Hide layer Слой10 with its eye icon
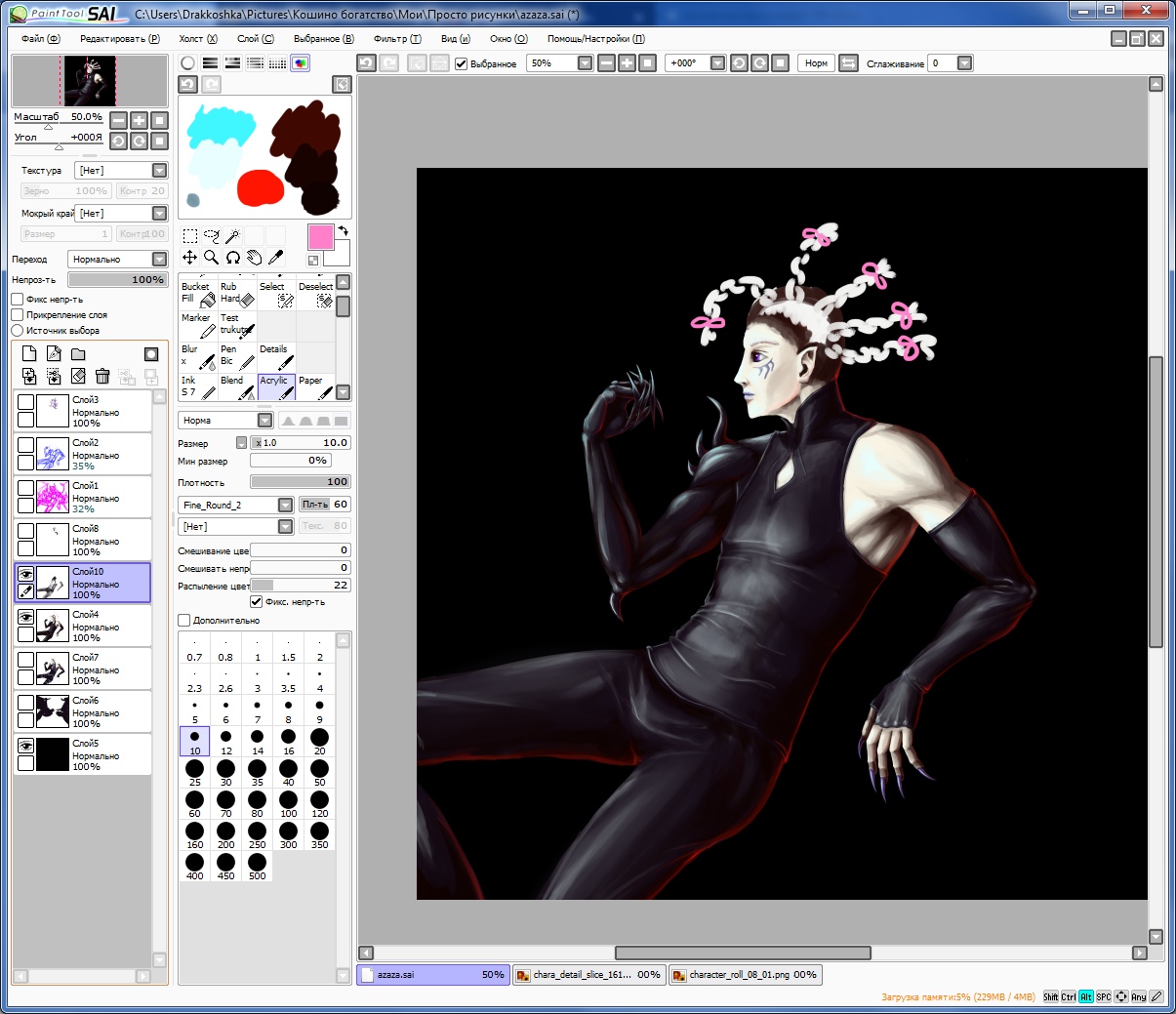The height and width of the screenshot is (1014, 1176). [x=26, y=575]
